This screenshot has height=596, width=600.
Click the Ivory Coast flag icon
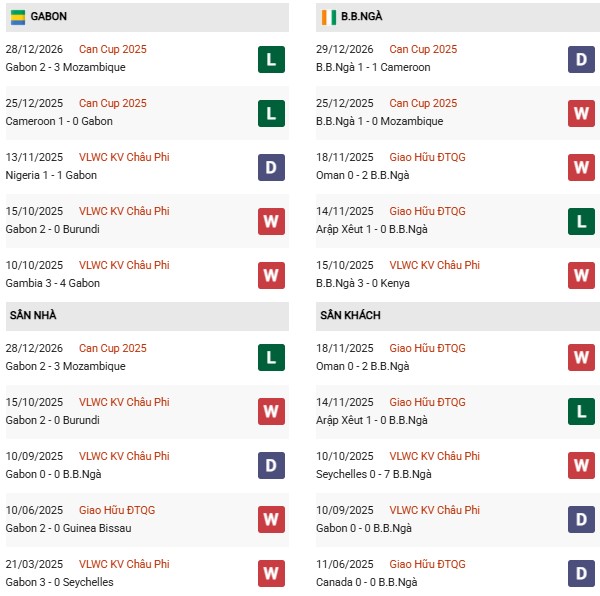click(x=328, y=17)
